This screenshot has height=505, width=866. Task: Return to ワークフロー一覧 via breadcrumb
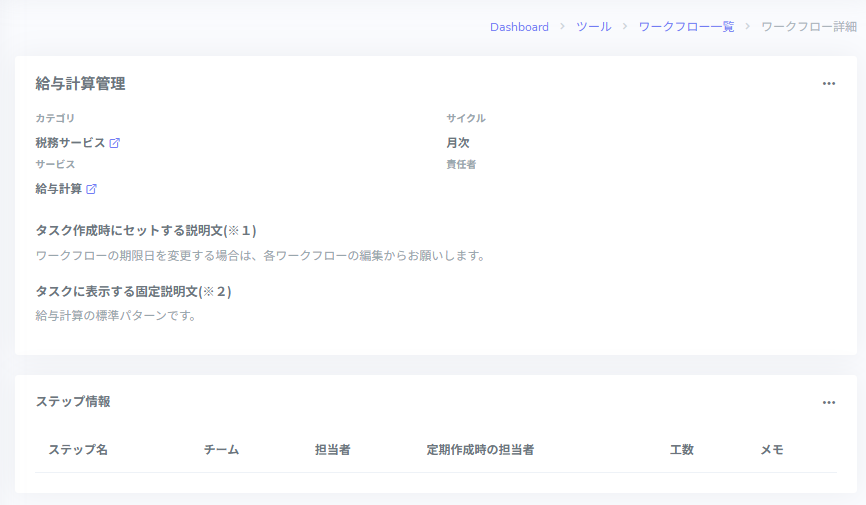pos(686,27)
